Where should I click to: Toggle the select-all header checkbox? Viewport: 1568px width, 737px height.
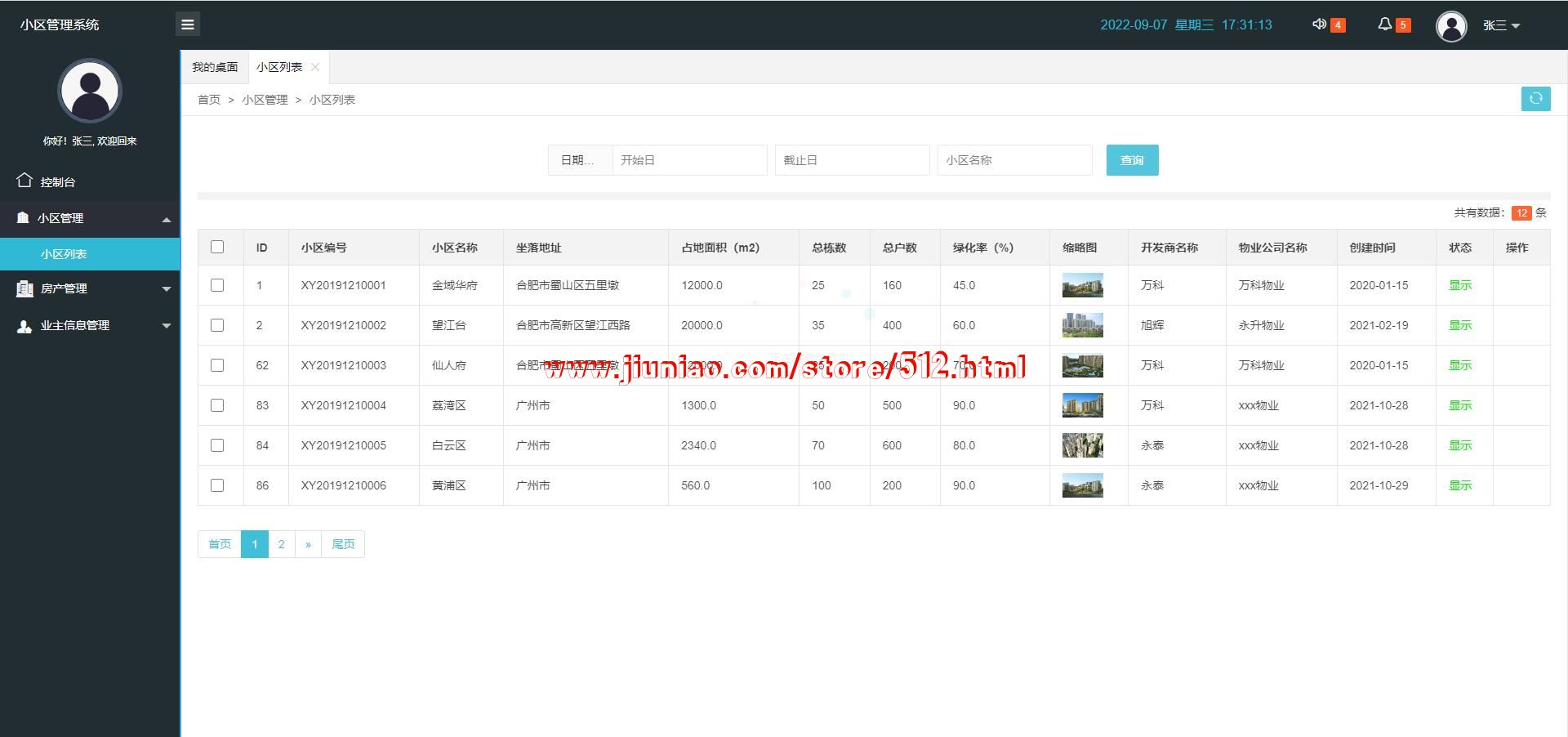[x=217, y=247]
